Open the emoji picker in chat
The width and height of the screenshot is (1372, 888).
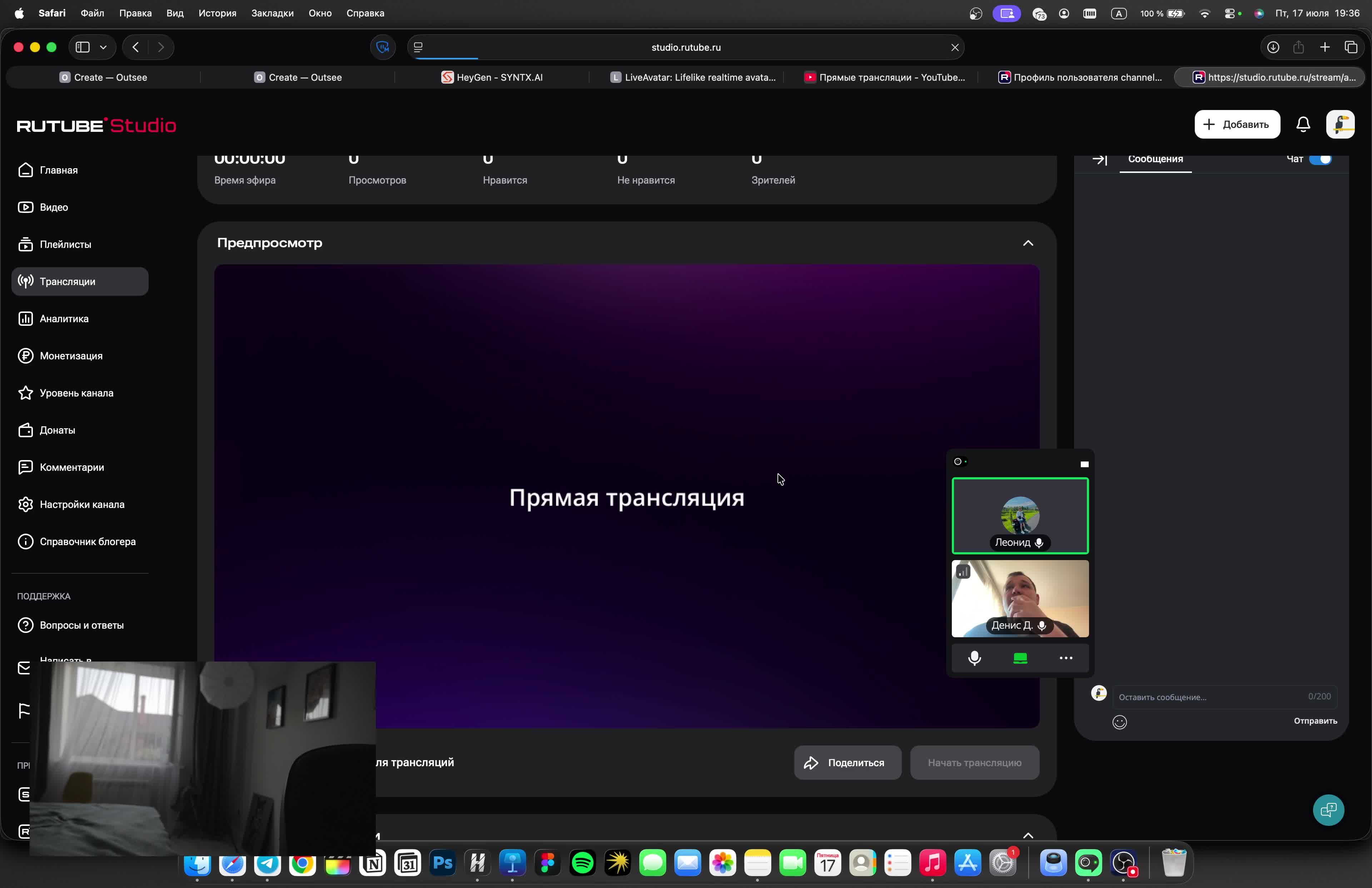pos(1119,722)
